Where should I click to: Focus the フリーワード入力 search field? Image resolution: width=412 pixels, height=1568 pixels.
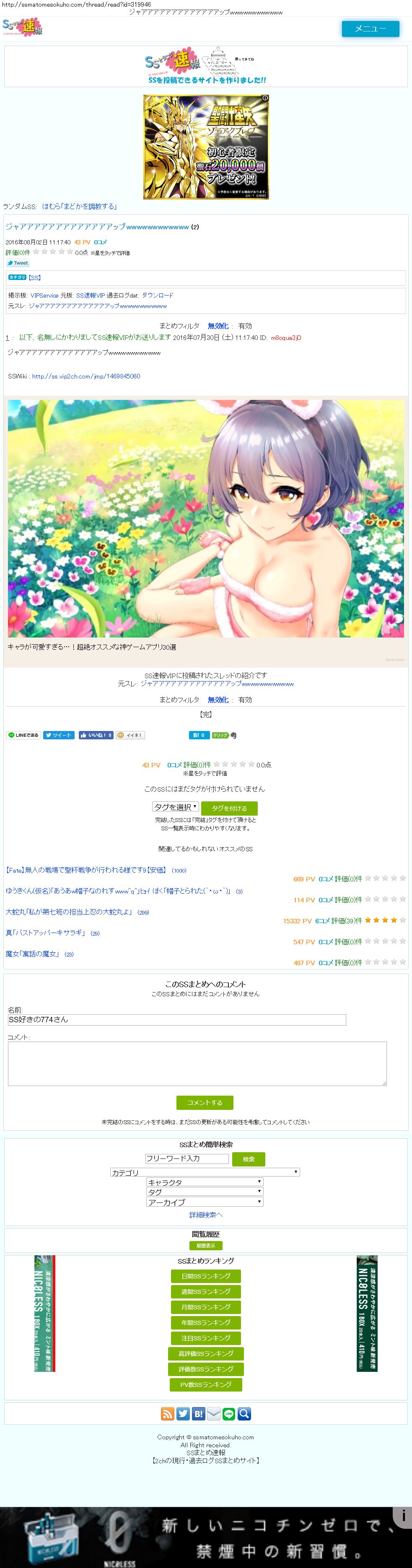[x=187, y=1159]
